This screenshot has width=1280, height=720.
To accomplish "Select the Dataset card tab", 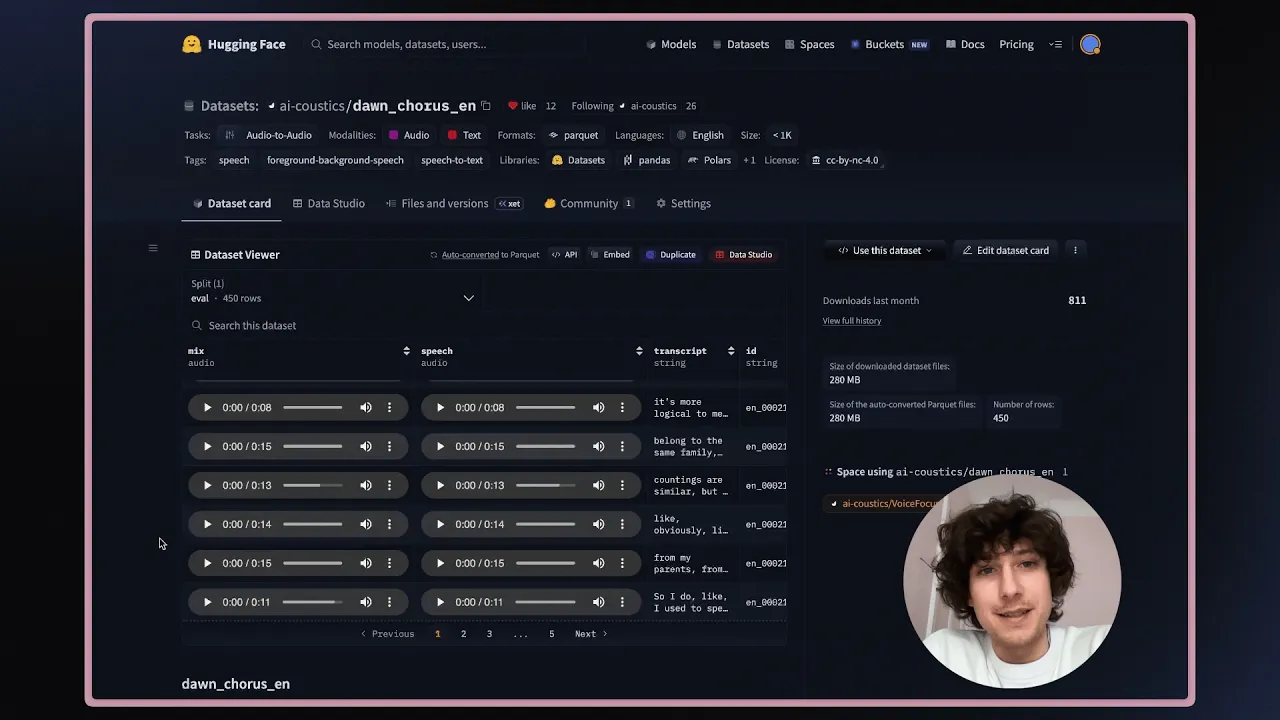I will [232, 203].
